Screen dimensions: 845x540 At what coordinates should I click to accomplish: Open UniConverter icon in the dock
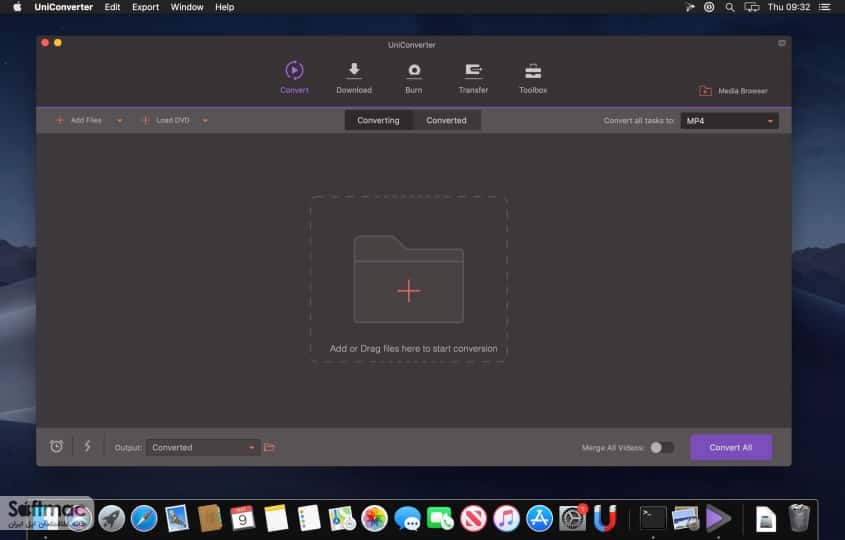coord(718,518)
